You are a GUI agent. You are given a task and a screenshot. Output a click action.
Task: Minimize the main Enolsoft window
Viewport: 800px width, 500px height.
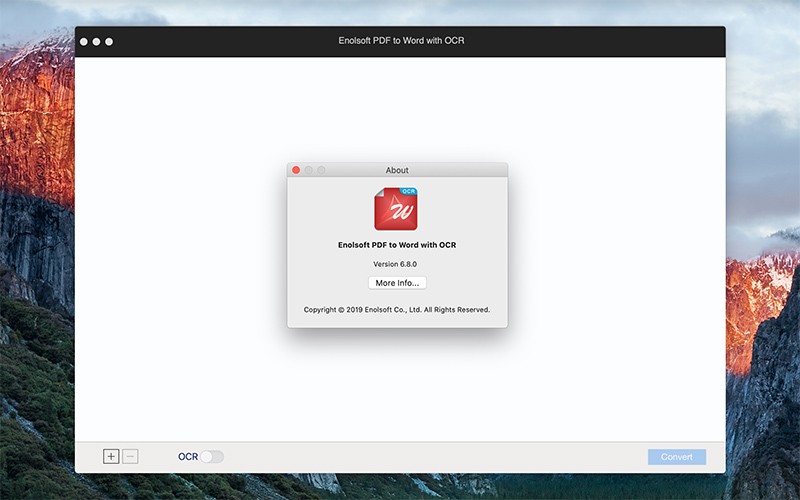click(x=96, y=42)
